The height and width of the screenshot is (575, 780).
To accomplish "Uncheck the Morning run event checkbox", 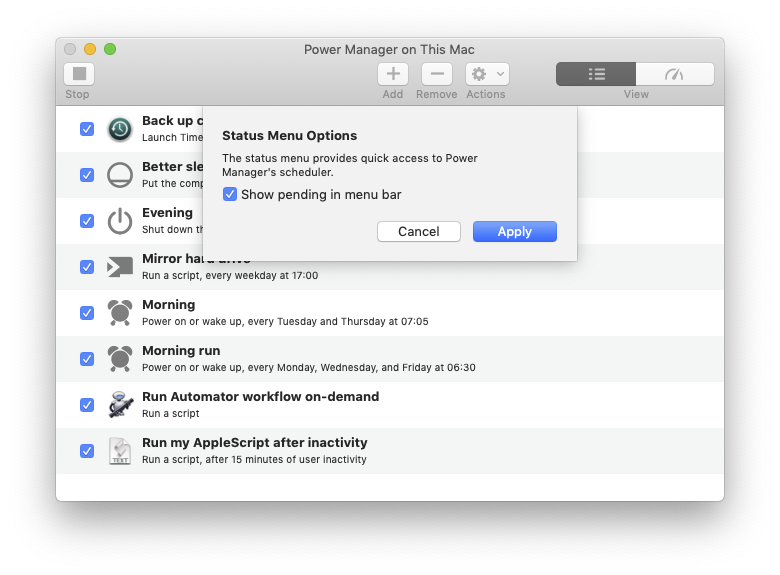I will coord(87,359).
